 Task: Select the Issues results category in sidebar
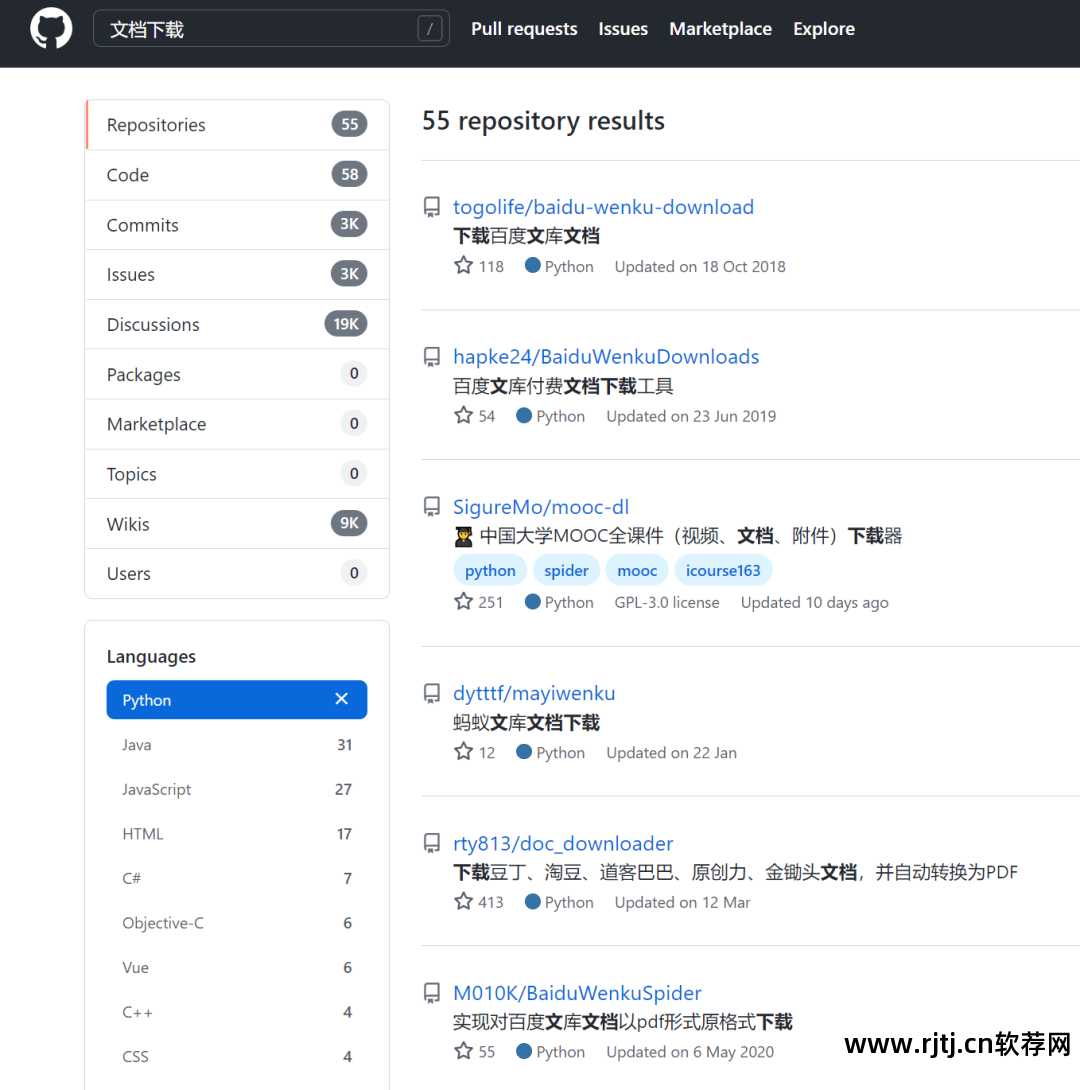pyautogui.click(x=237, y=275)
